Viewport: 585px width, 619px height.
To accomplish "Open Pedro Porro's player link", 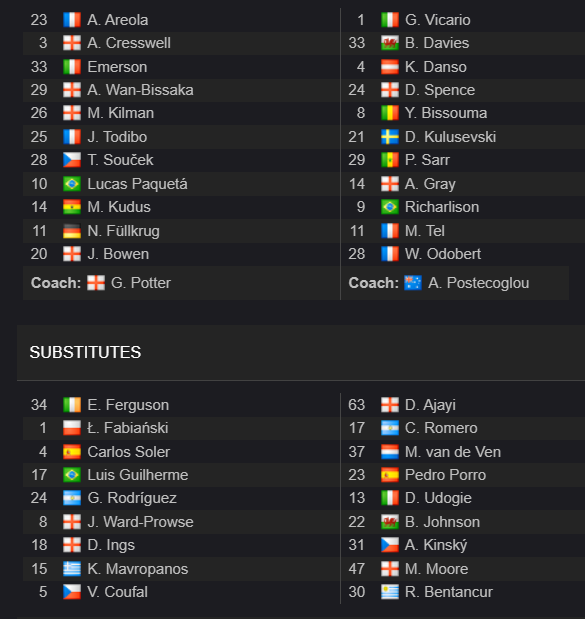I will tap(445, 475).
